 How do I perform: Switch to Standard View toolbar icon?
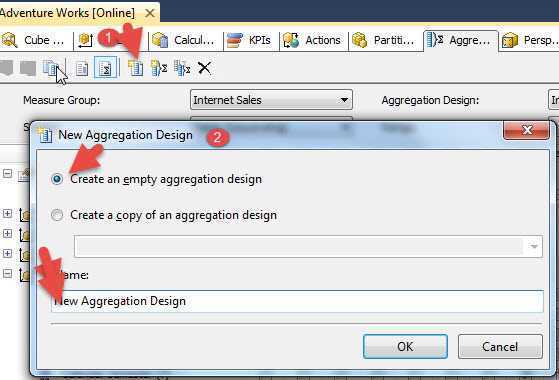82,68
